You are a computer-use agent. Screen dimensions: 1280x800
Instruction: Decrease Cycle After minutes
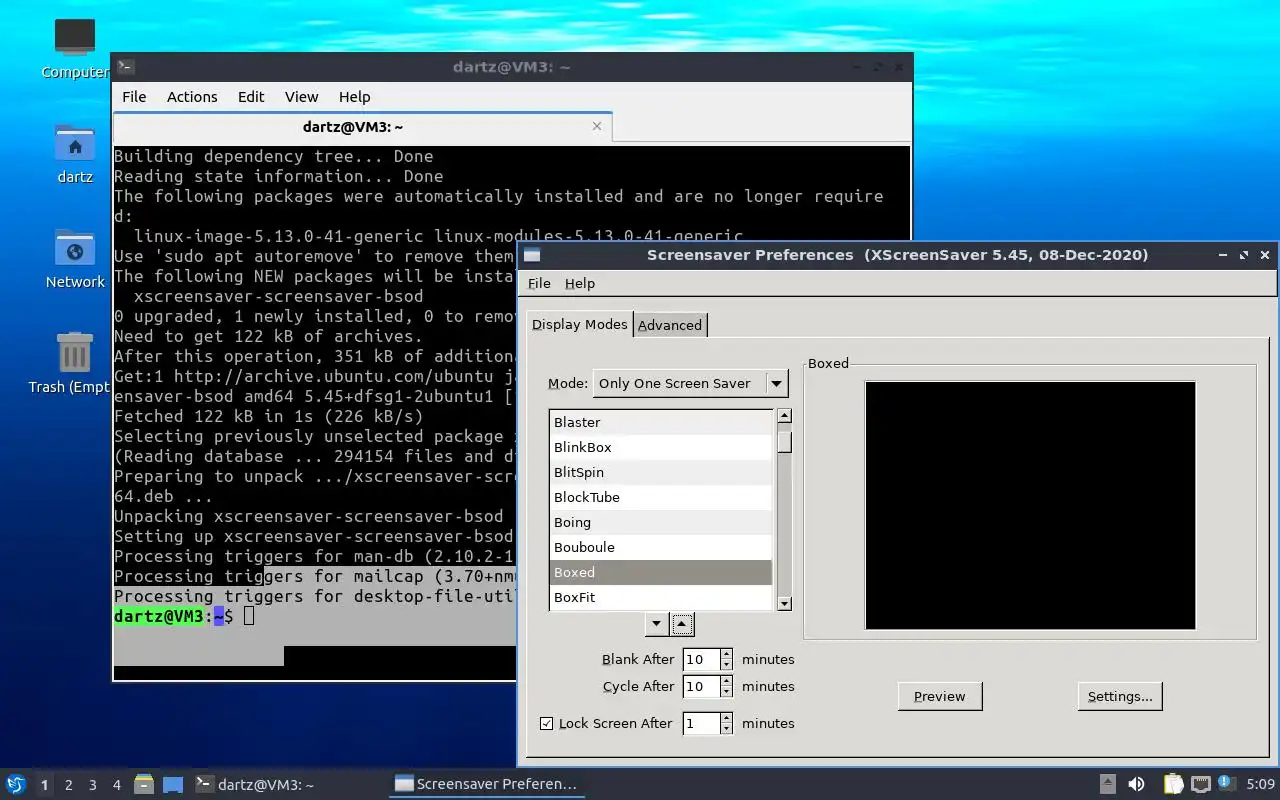pyautogui.click(x=726, y=692)
